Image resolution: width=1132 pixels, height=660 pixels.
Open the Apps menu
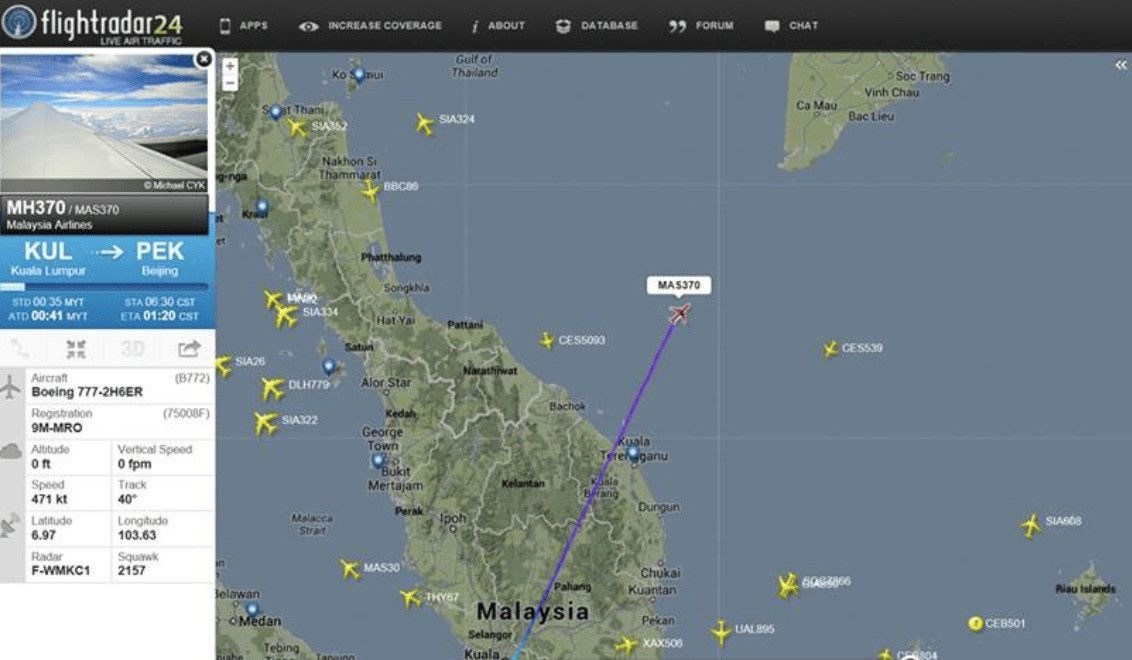243,26
